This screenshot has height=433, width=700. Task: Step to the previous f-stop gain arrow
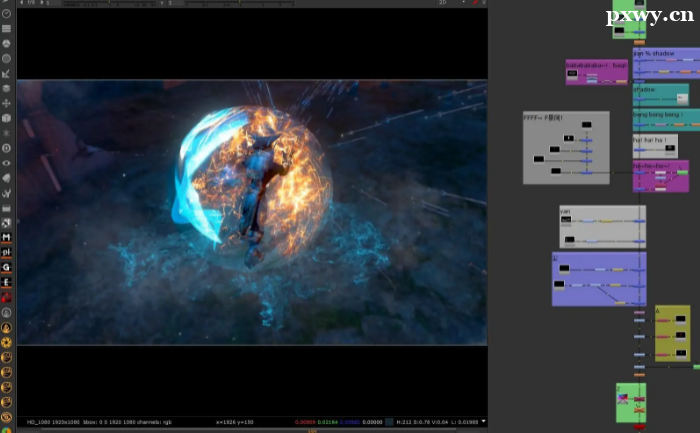coord(21,3)
